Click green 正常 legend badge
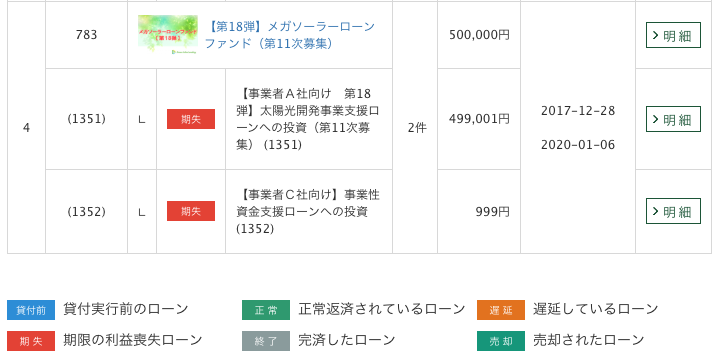This screenshot has width=715, height=363. pos(266,310)
